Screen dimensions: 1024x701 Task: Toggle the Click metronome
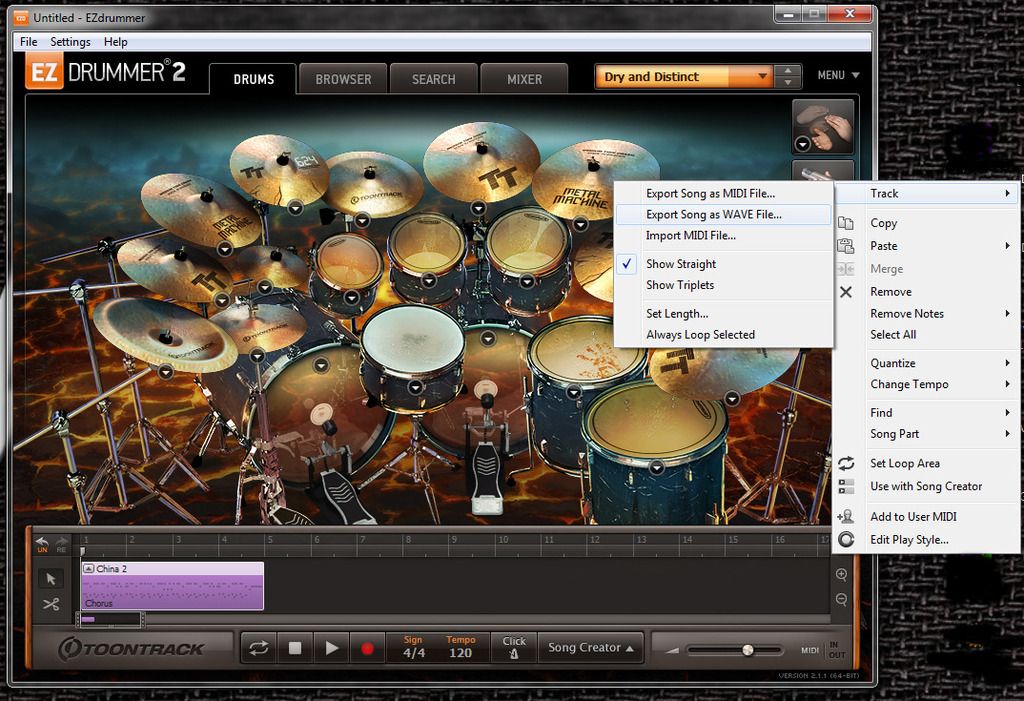514,647
